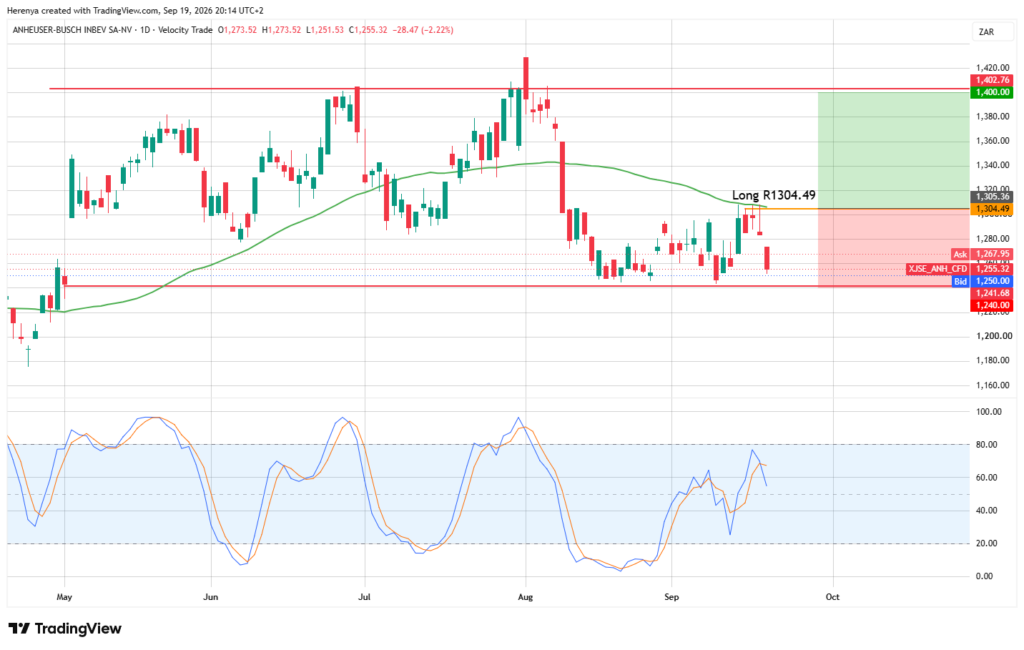Screen dimensions: 1024x650
Task: Click the 80.00 oscillator scale label
Action: pos(986,445)
